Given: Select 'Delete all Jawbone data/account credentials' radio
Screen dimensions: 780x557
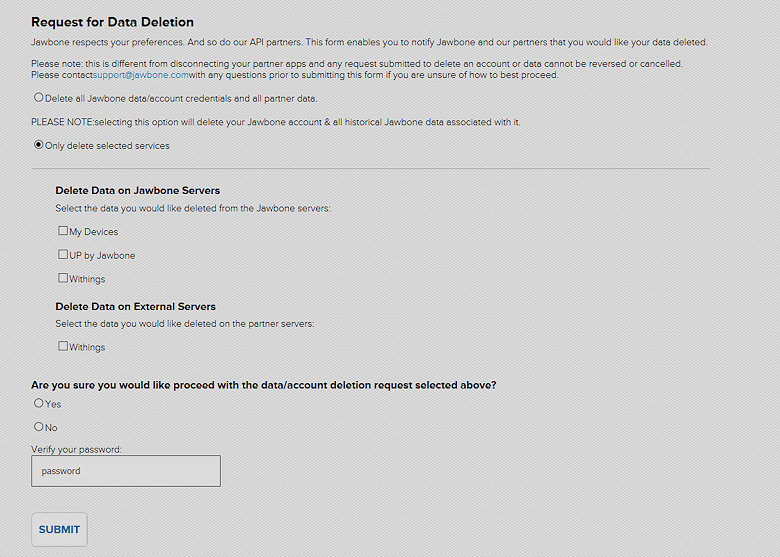Looking at the screenshot, I should pyautogui.click(x=38, y=97).
